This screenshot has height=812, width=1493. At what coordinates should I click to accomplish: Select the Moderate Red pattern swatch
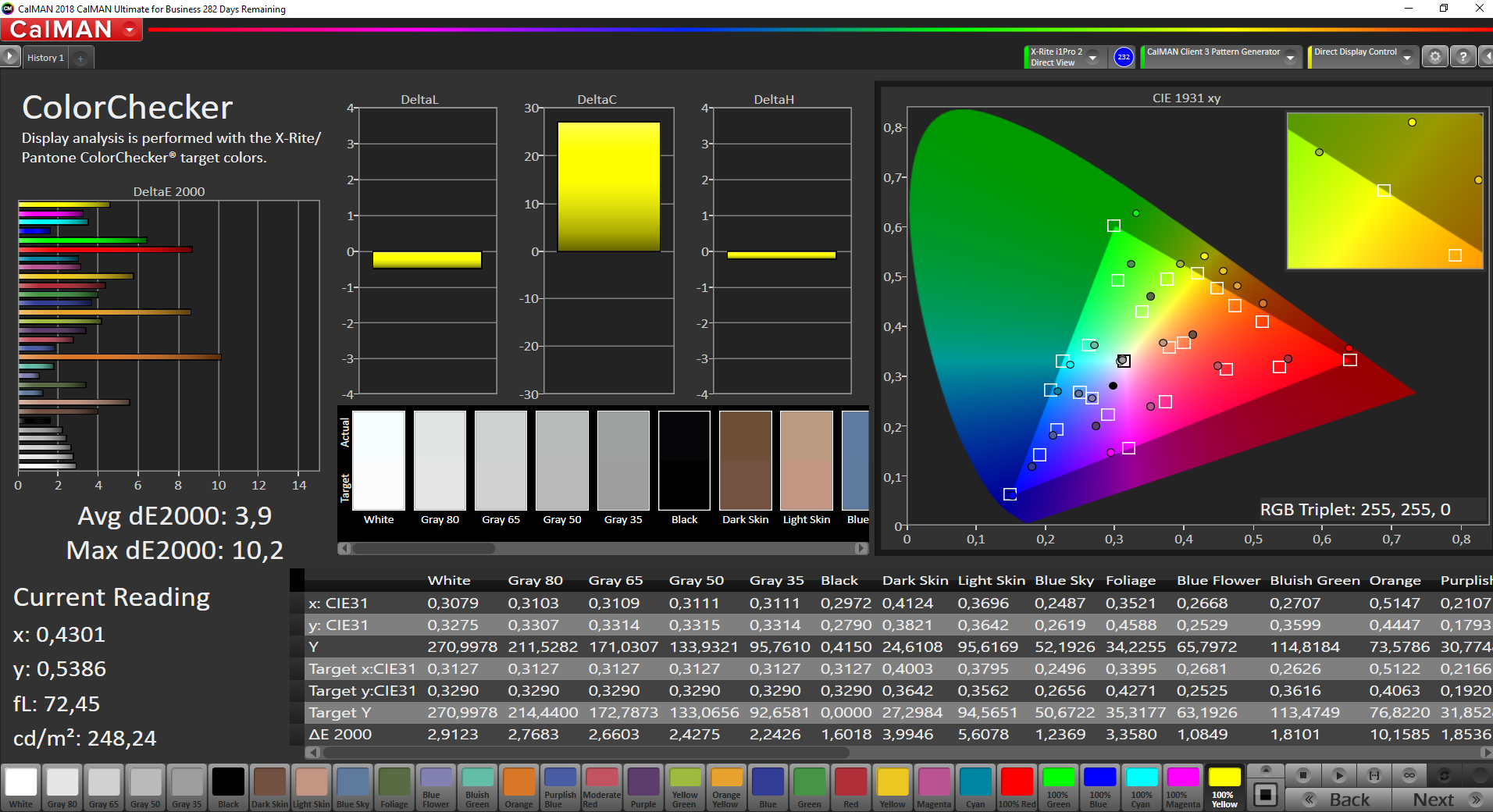click(602, 787)
